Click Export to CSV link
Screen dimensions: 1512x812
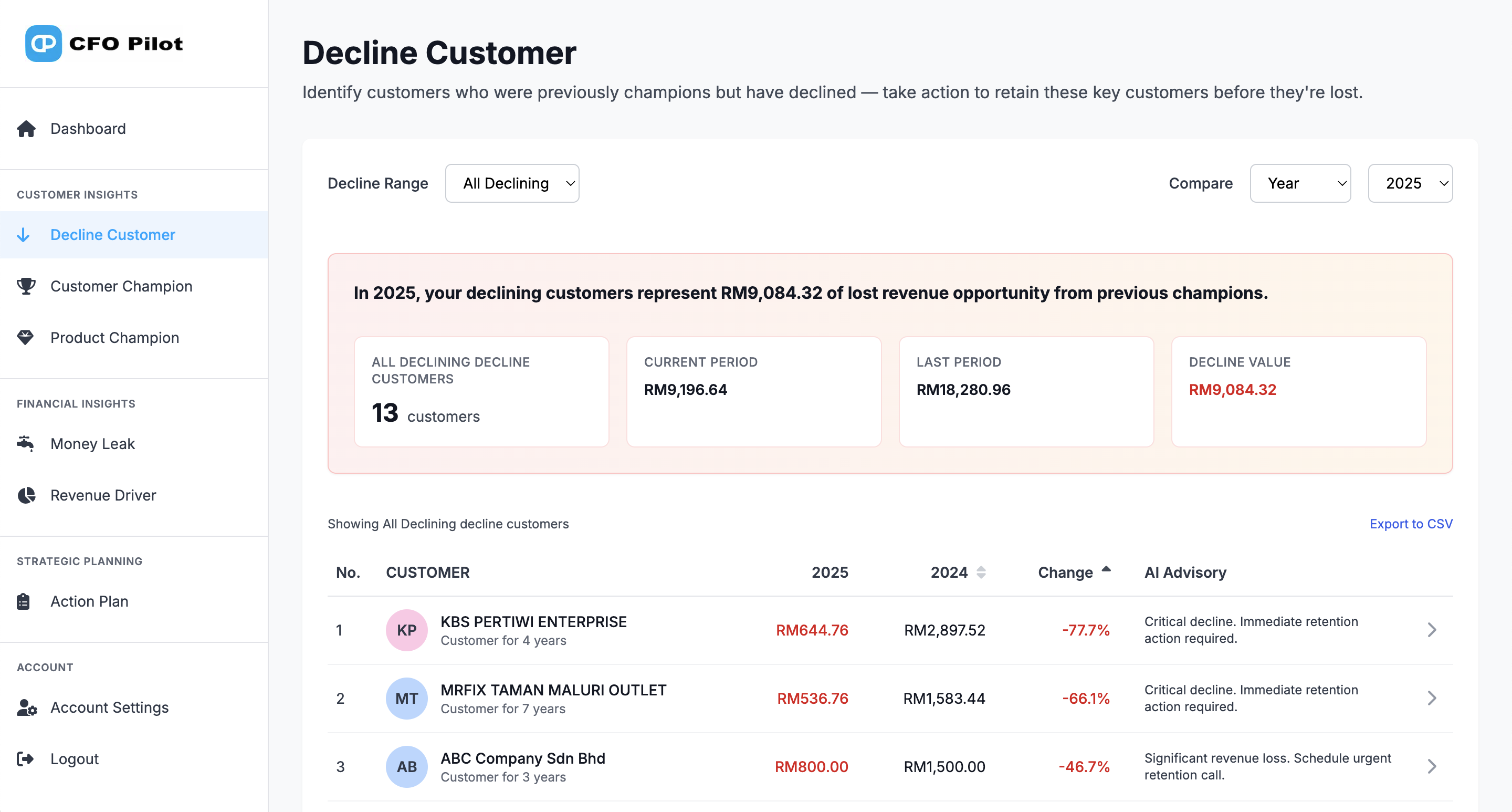(1411, 524)
